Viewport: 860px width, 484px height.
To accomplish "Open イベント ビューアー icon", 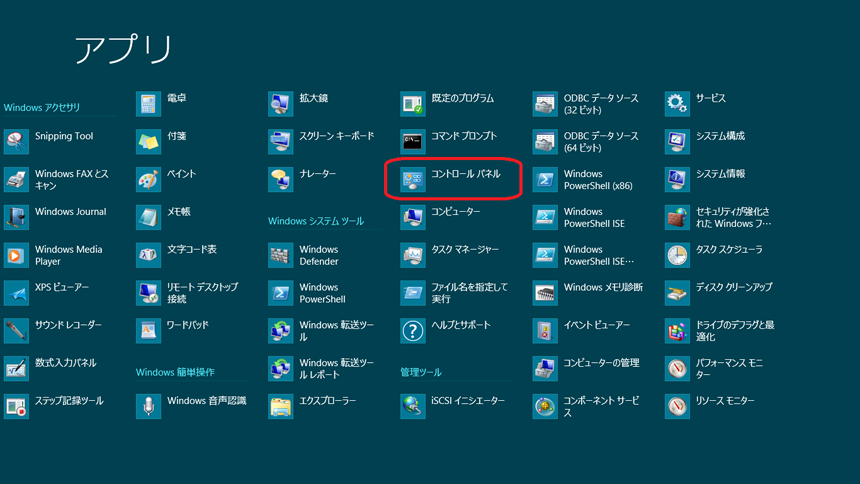I will coord(545,331).
